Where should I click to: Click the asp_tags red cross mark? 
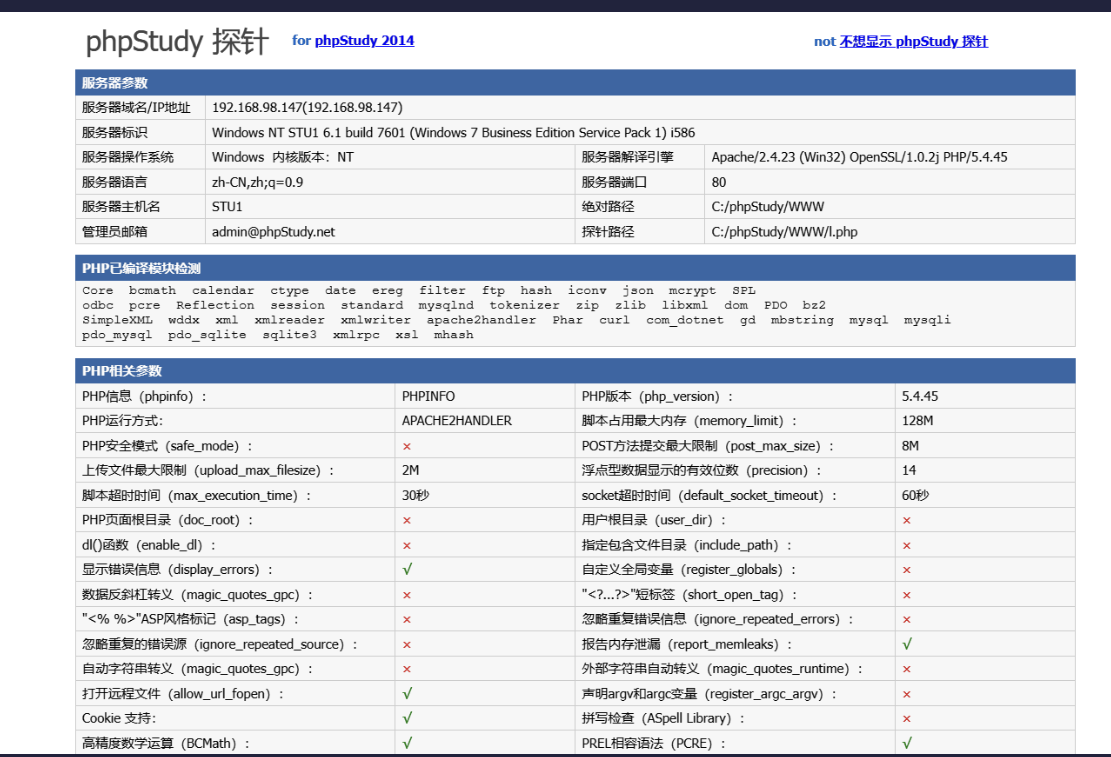point(407,619)
